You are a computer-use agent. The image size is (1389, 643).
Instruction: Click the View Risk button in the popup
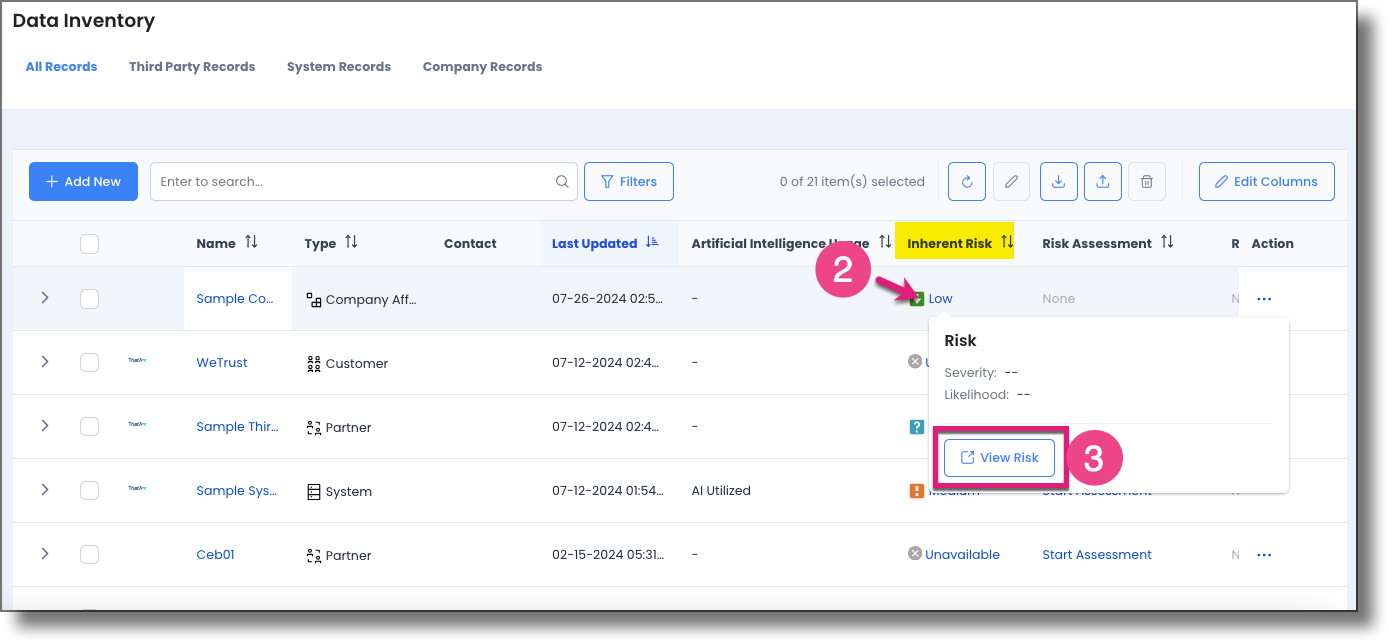999,456
